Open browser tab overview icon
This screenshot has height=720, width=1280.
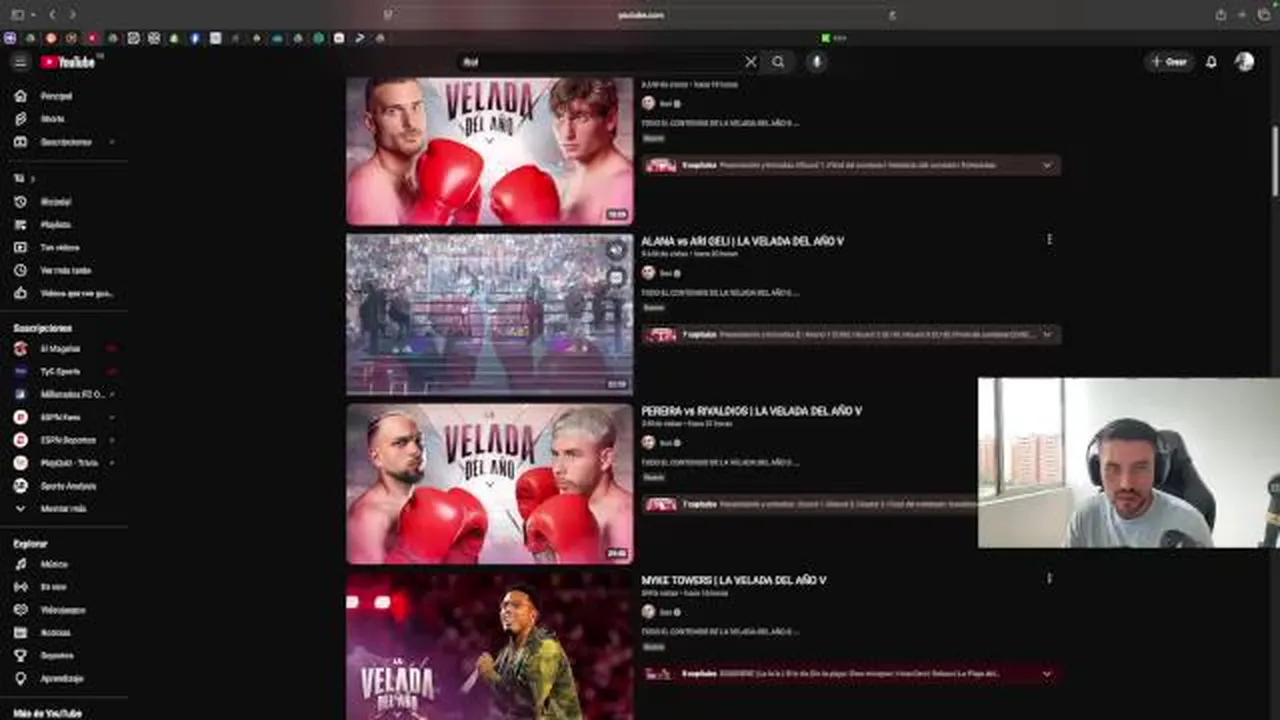click(1263, 15)
